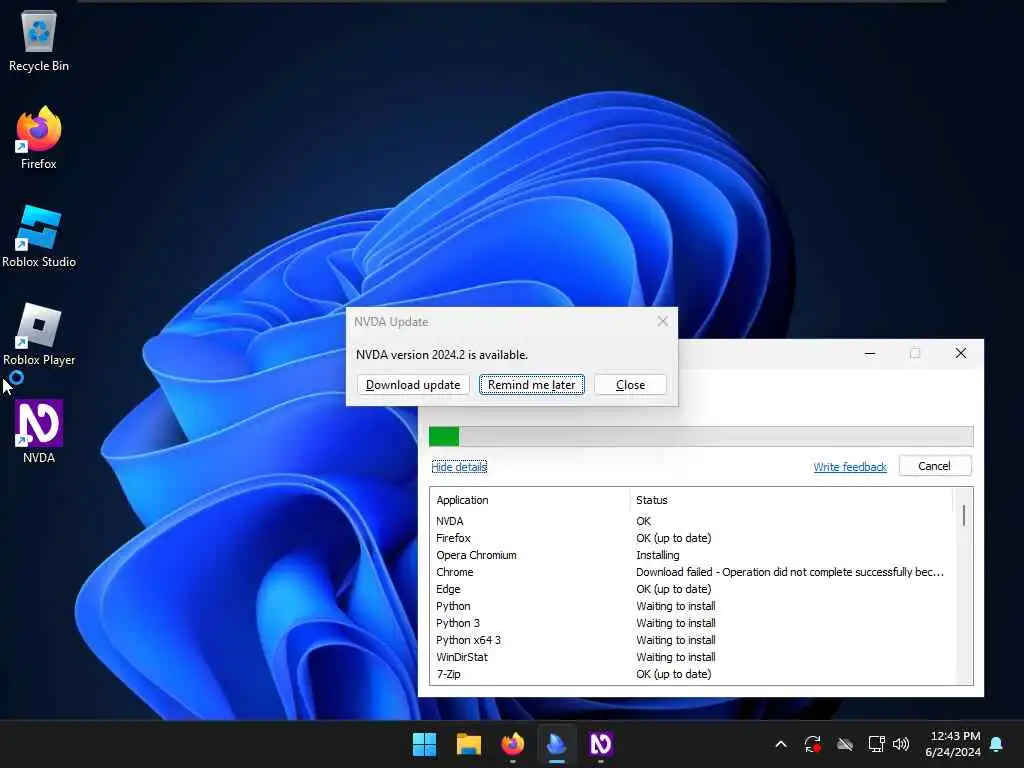Select the Python row in the list
This screenshot has width=1024, height=768.
tap(692, 606)
